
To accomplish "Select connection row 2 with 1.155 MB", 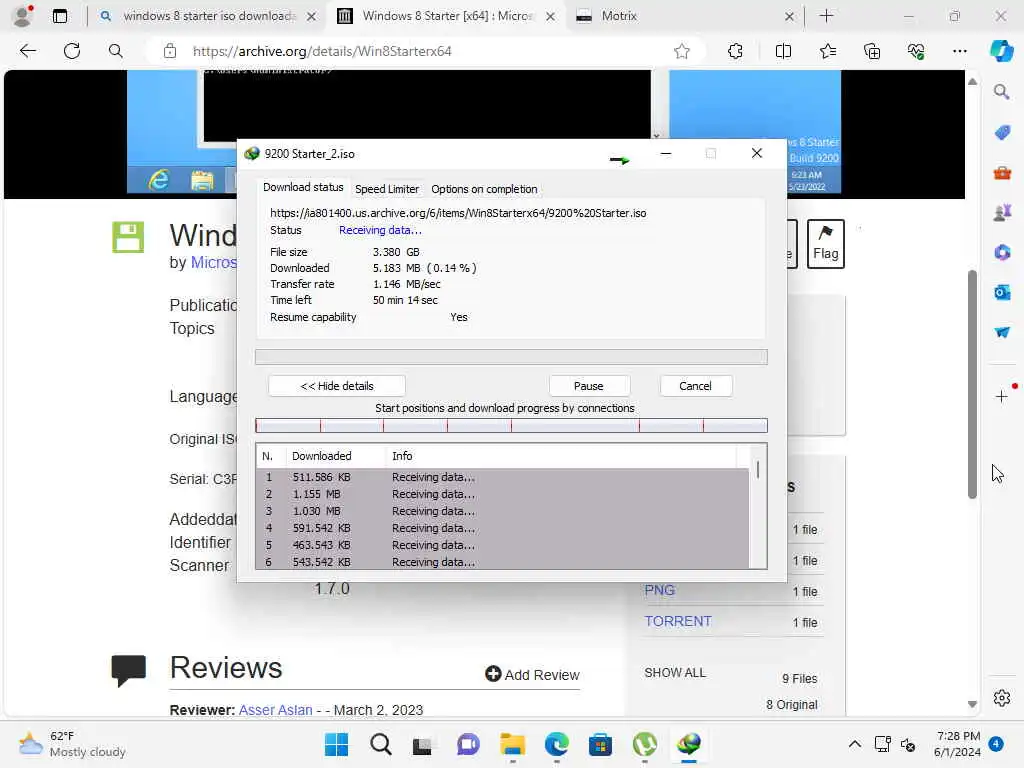I will tap(502, 494).
